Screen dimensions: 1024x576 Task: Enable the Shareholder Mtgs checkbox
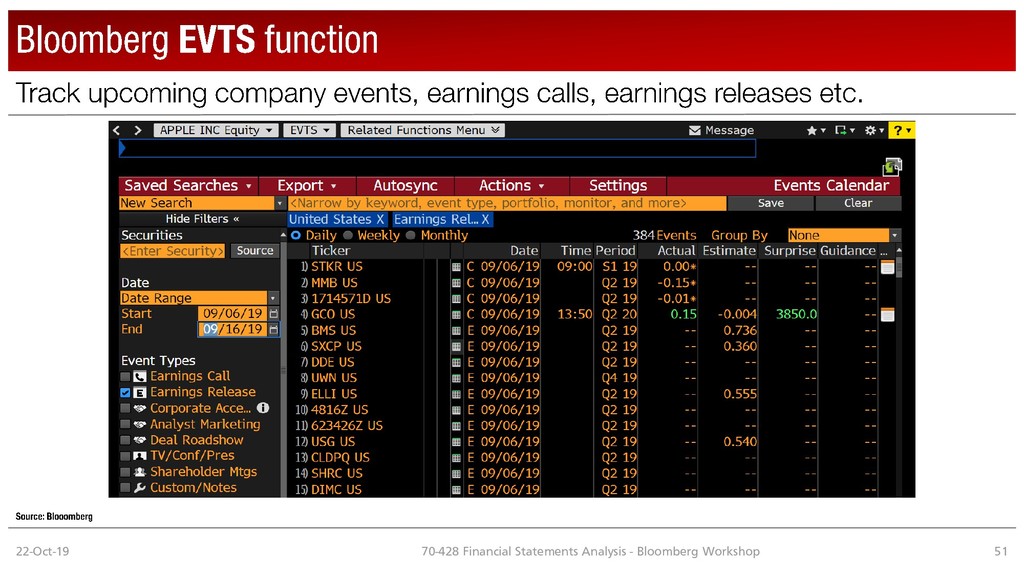[125, 472]
